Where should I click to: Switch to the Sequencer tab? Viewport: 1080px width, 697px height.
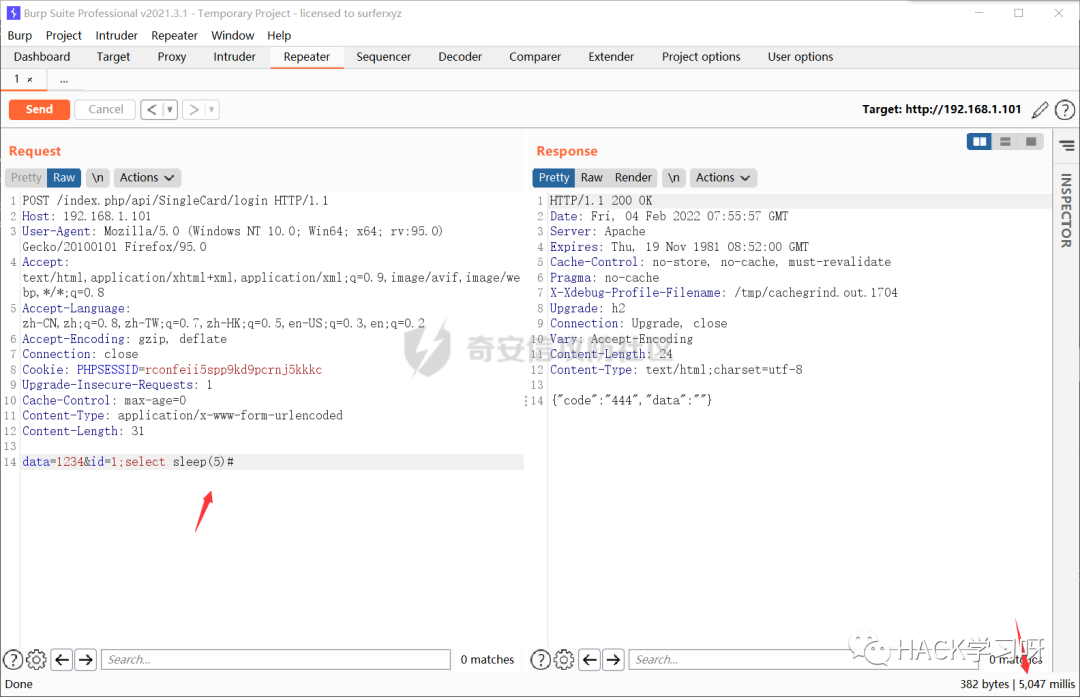point(384,56)
